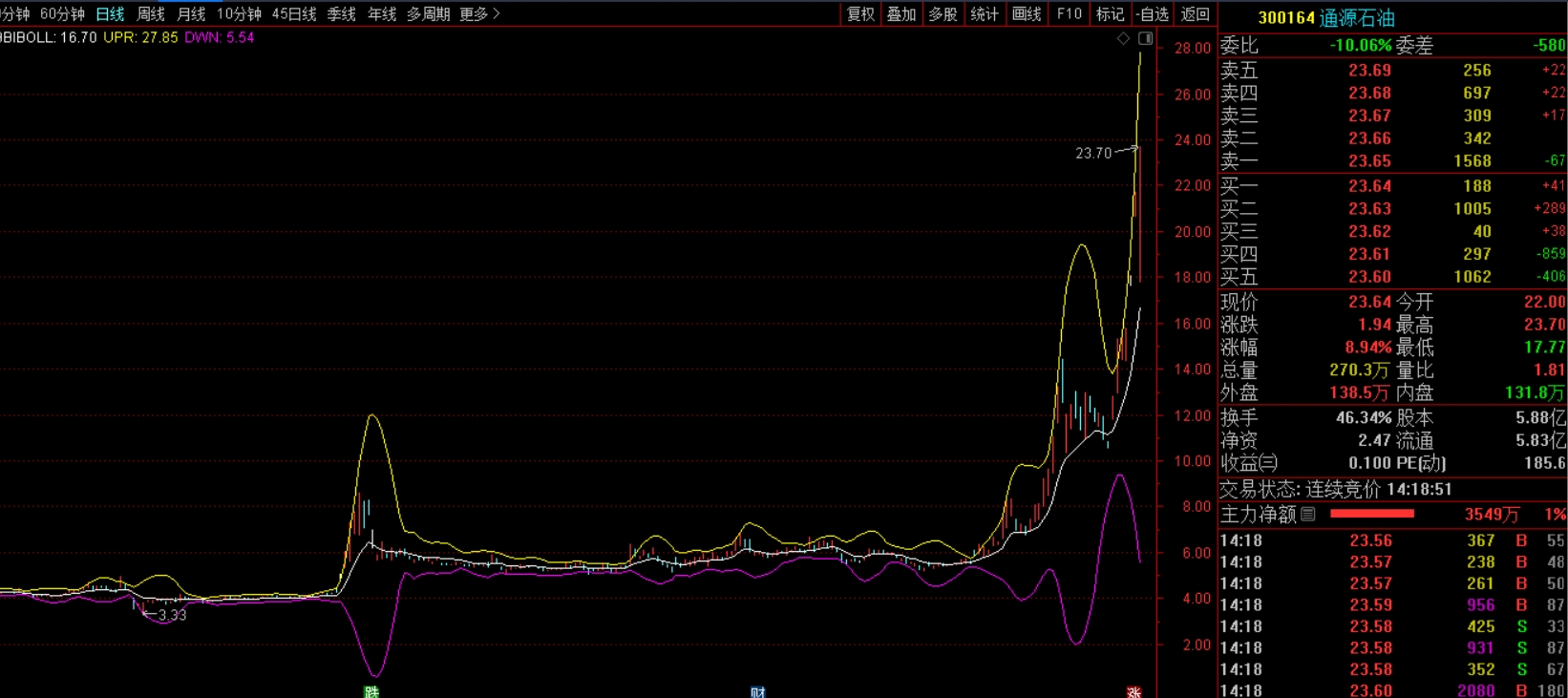Select 卖三 ask row at 23.67

pos(1392,116)
